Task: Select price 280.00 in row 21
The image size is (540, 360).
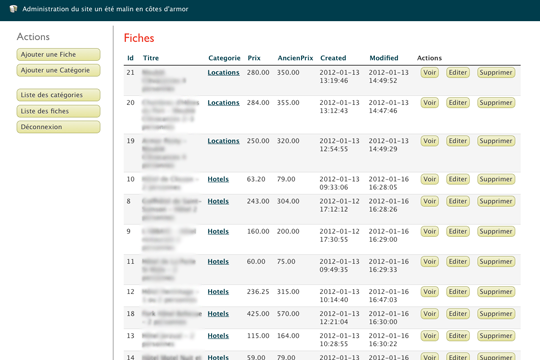Action: pos(258,73)
